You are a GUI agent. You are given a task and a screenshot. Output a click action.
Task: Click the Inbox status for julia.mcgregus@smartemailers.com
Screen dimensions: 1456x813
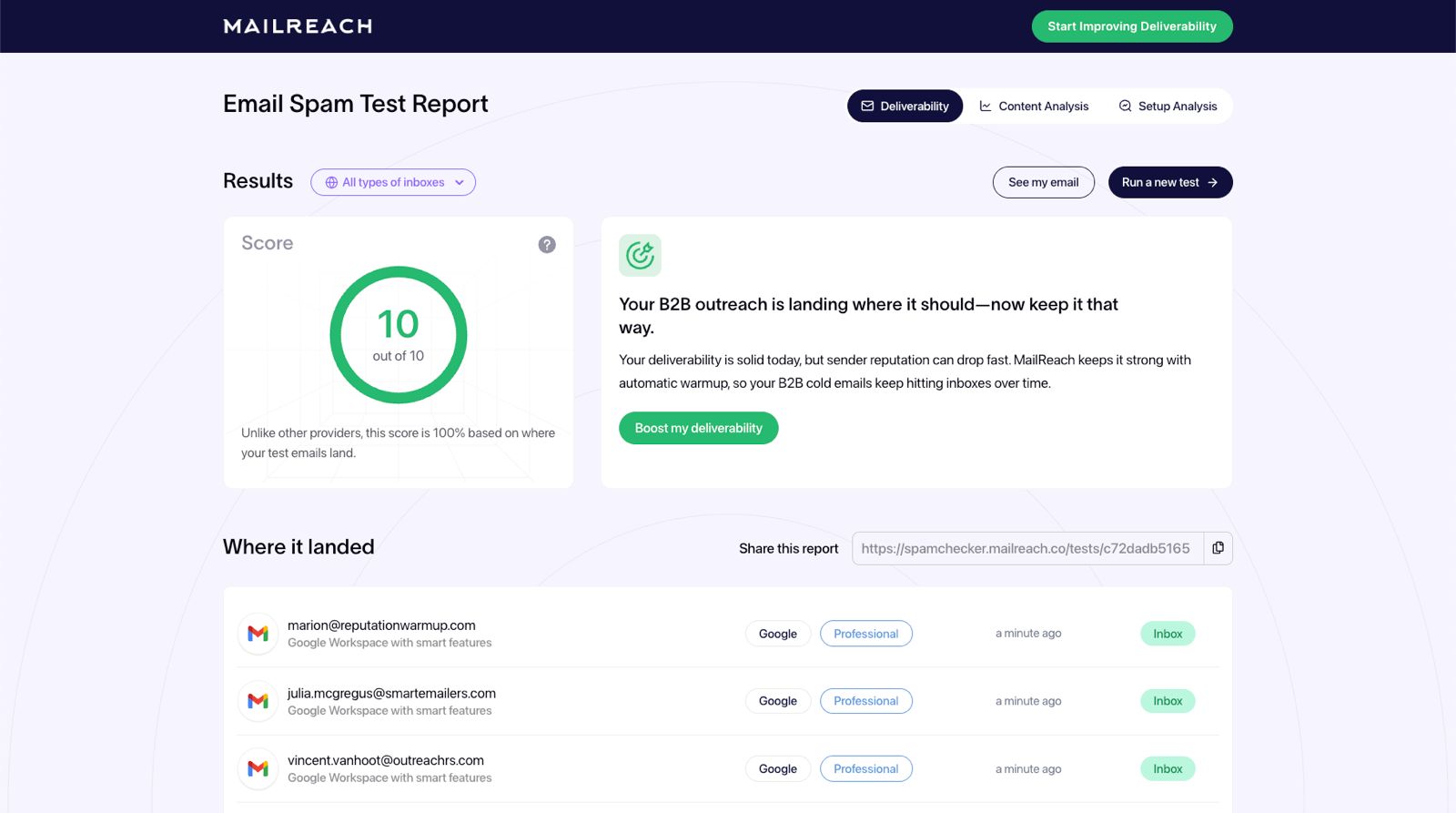click(1168, 701)
